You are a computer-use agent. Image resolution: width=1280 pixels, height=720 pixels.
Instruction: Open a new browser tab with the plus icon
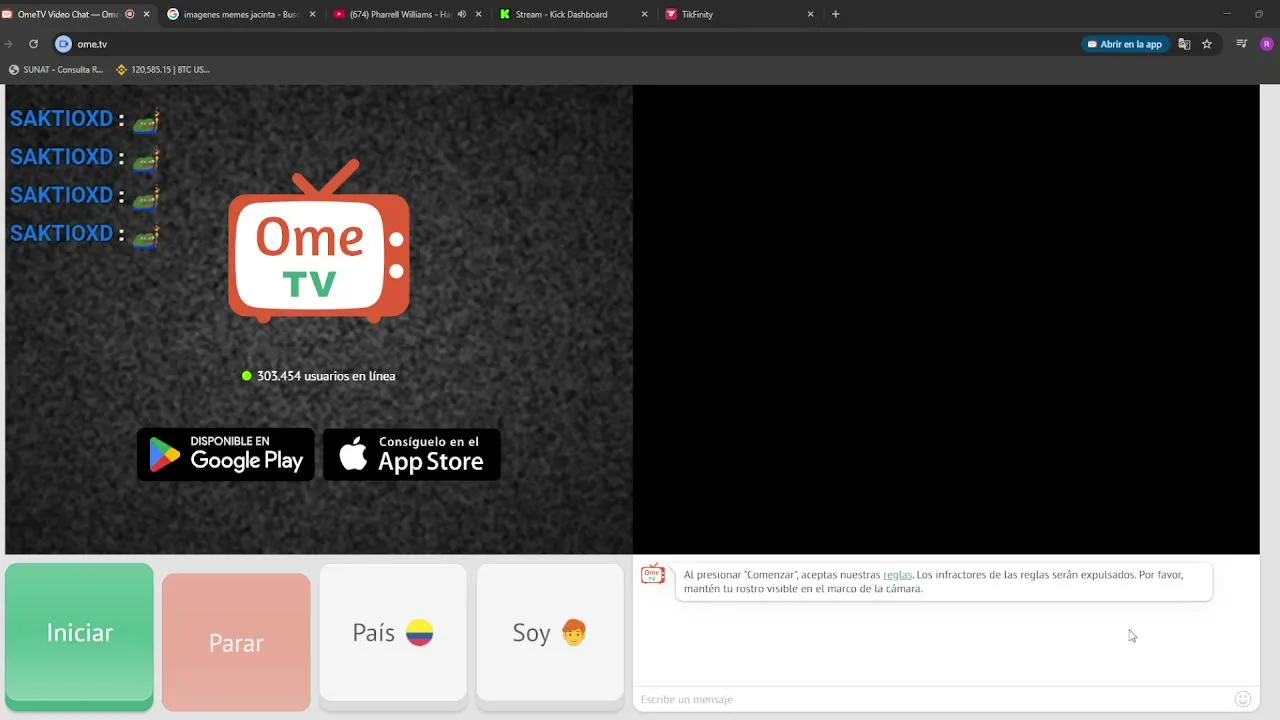835,14
